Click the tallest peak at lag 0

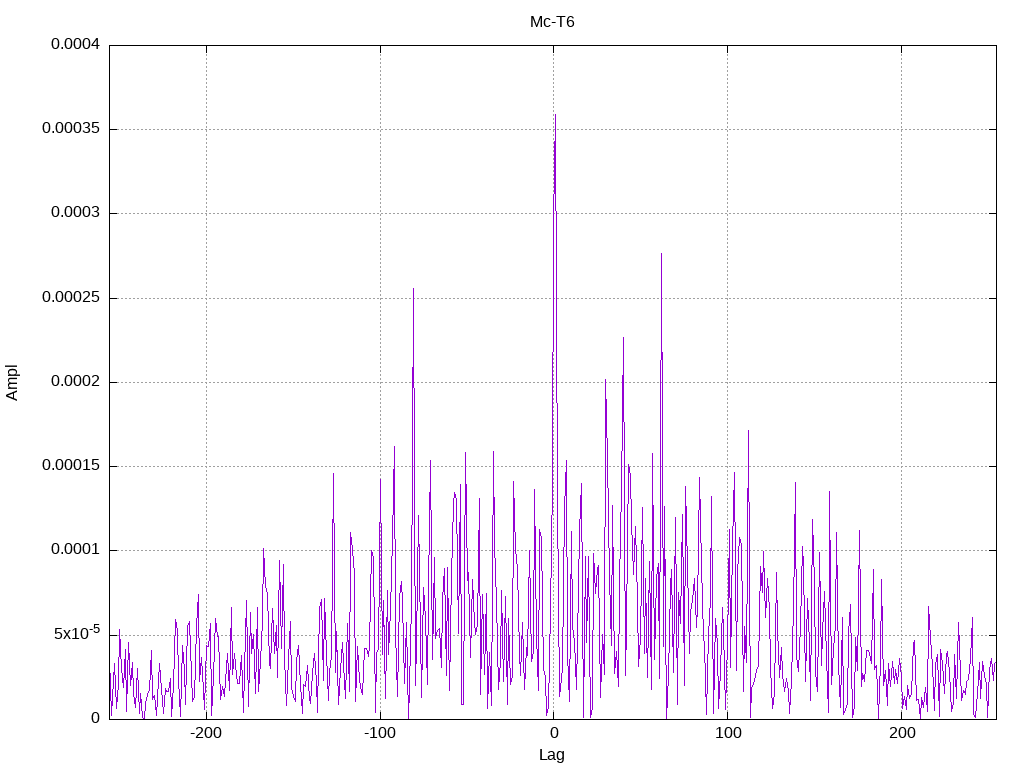[x=555, y=116]
